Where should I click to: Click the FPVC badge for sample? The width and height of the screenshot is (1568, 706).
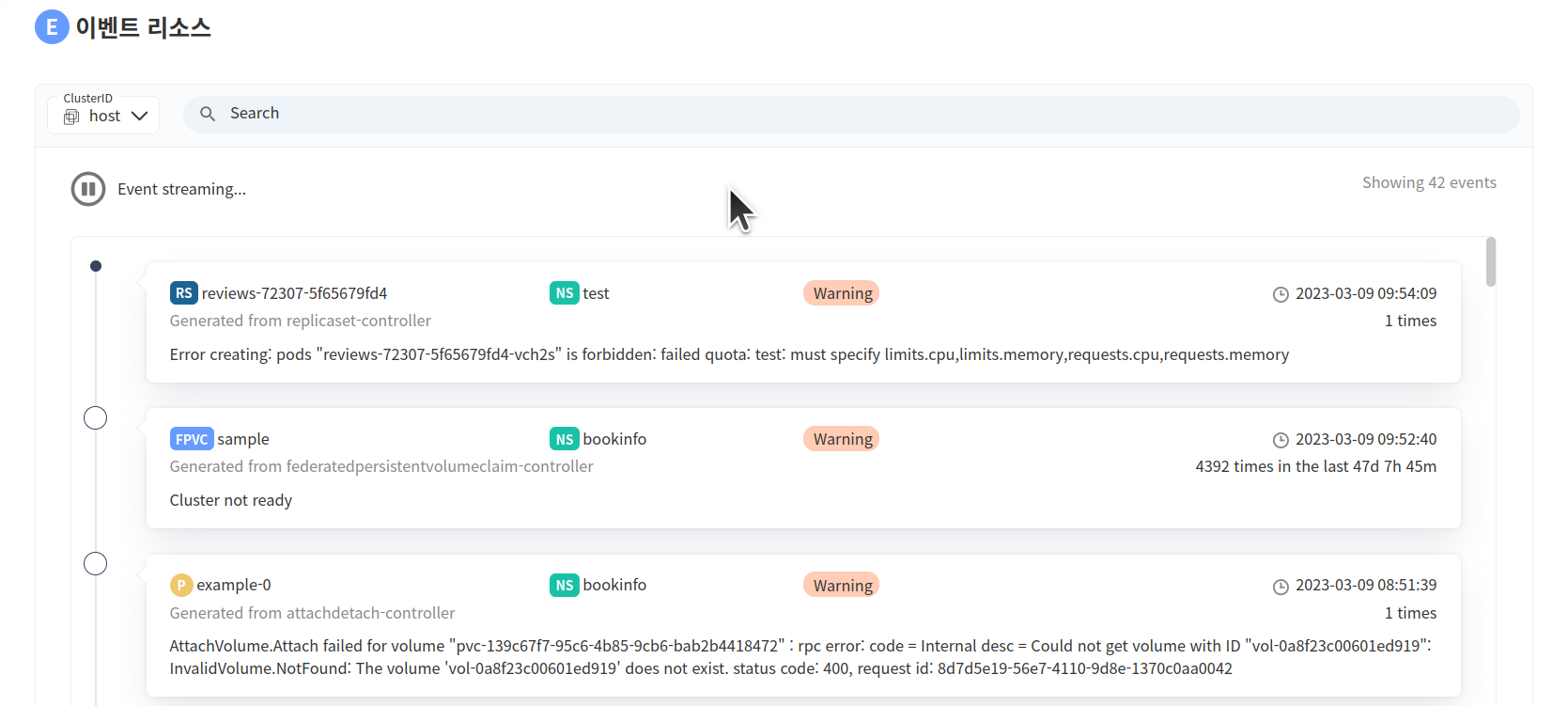point(192,439)
